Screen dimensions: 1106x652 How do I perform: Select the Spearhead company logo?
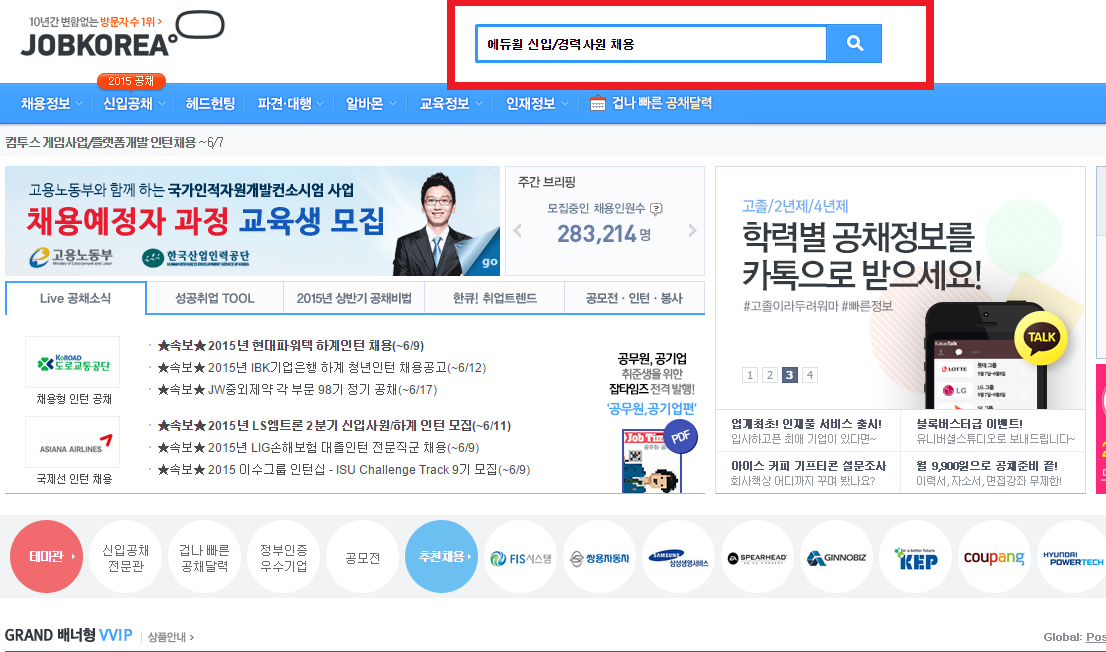point(758,557)
